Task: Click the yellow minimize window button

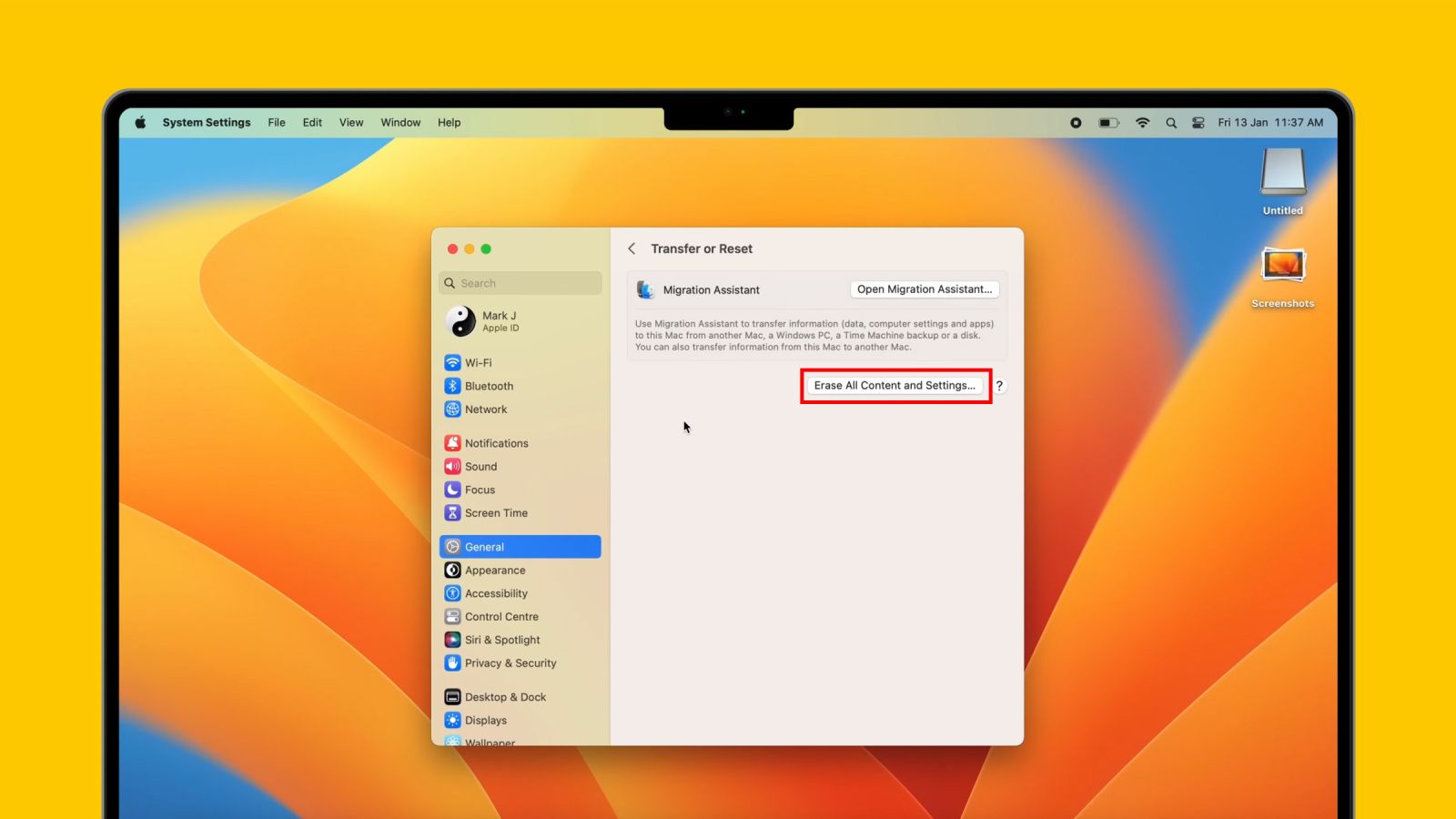Action: click(x=470, y=249)
